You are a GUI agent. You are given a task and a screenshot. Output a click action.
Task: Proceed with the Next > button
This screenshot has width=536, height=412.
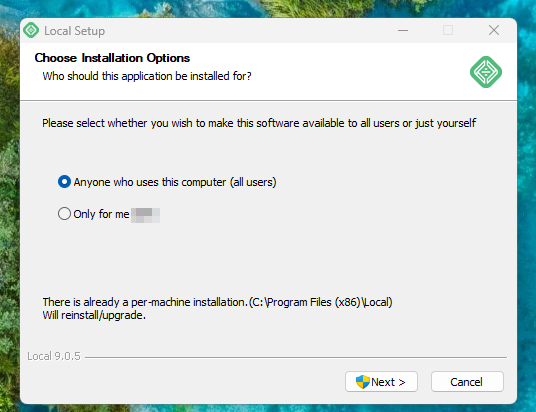click(381, 382)
